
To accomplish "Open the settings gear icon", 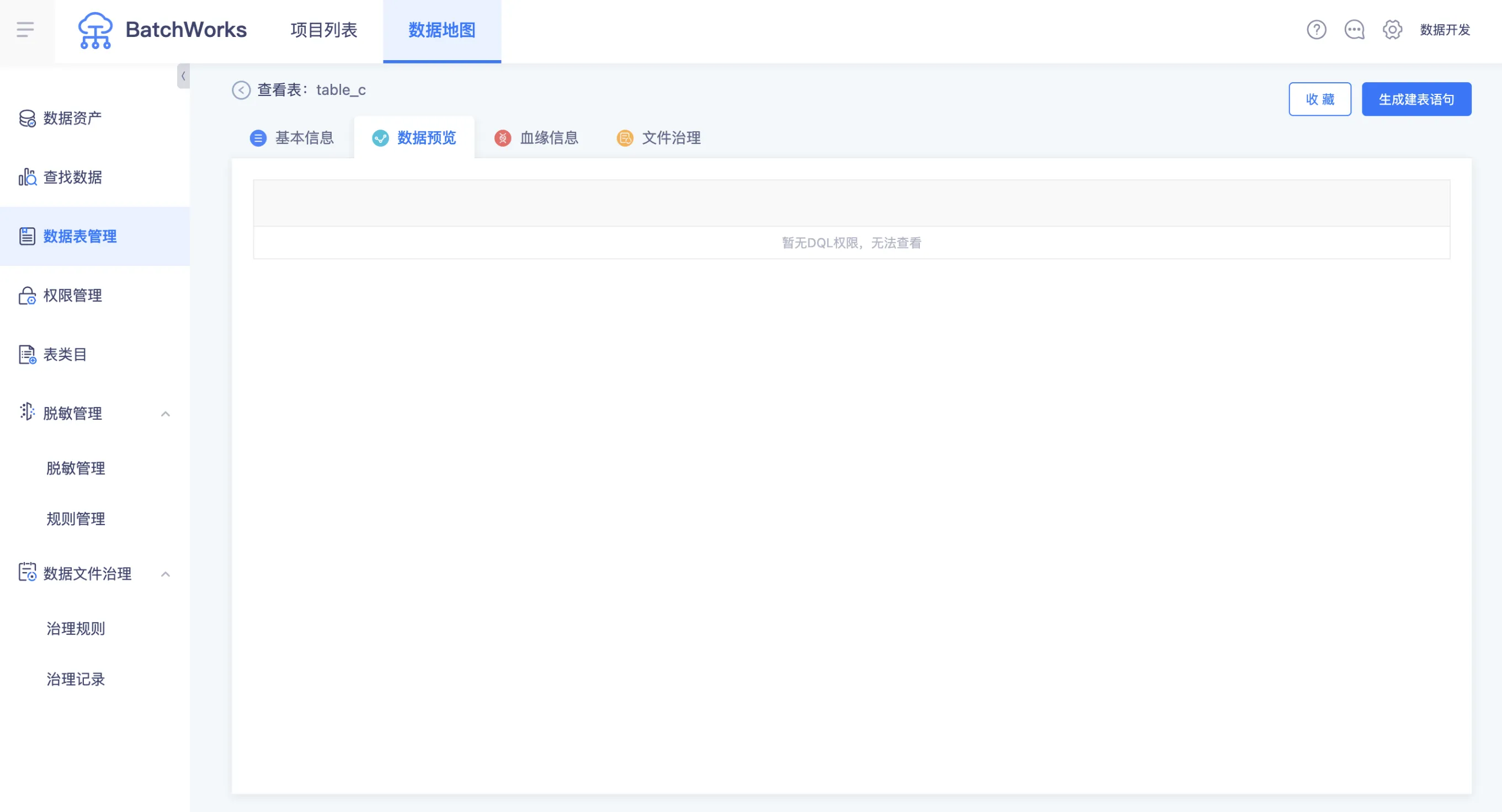I will click(1392, 30).
